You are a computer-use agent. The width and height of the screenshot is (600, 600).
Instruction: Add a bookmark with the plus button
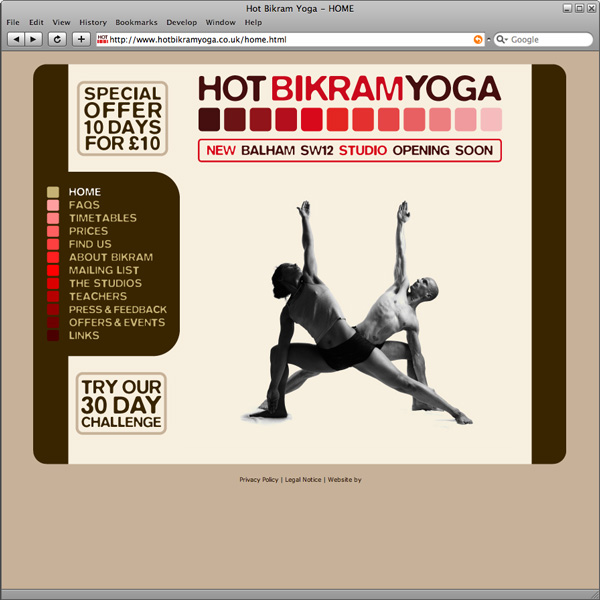pos(81,39)
